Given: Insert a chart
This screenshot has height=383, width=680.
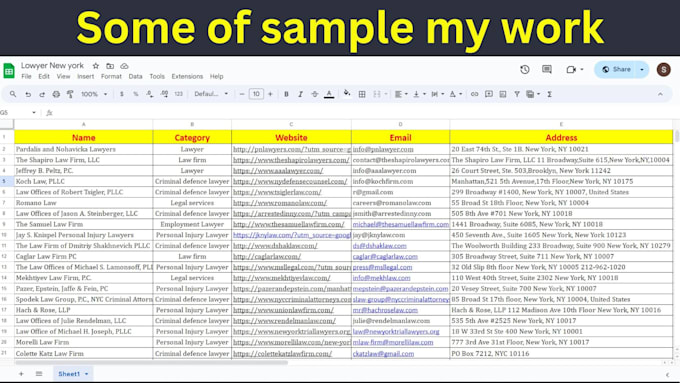Looking at the screenshot, I should pos(503,94).
